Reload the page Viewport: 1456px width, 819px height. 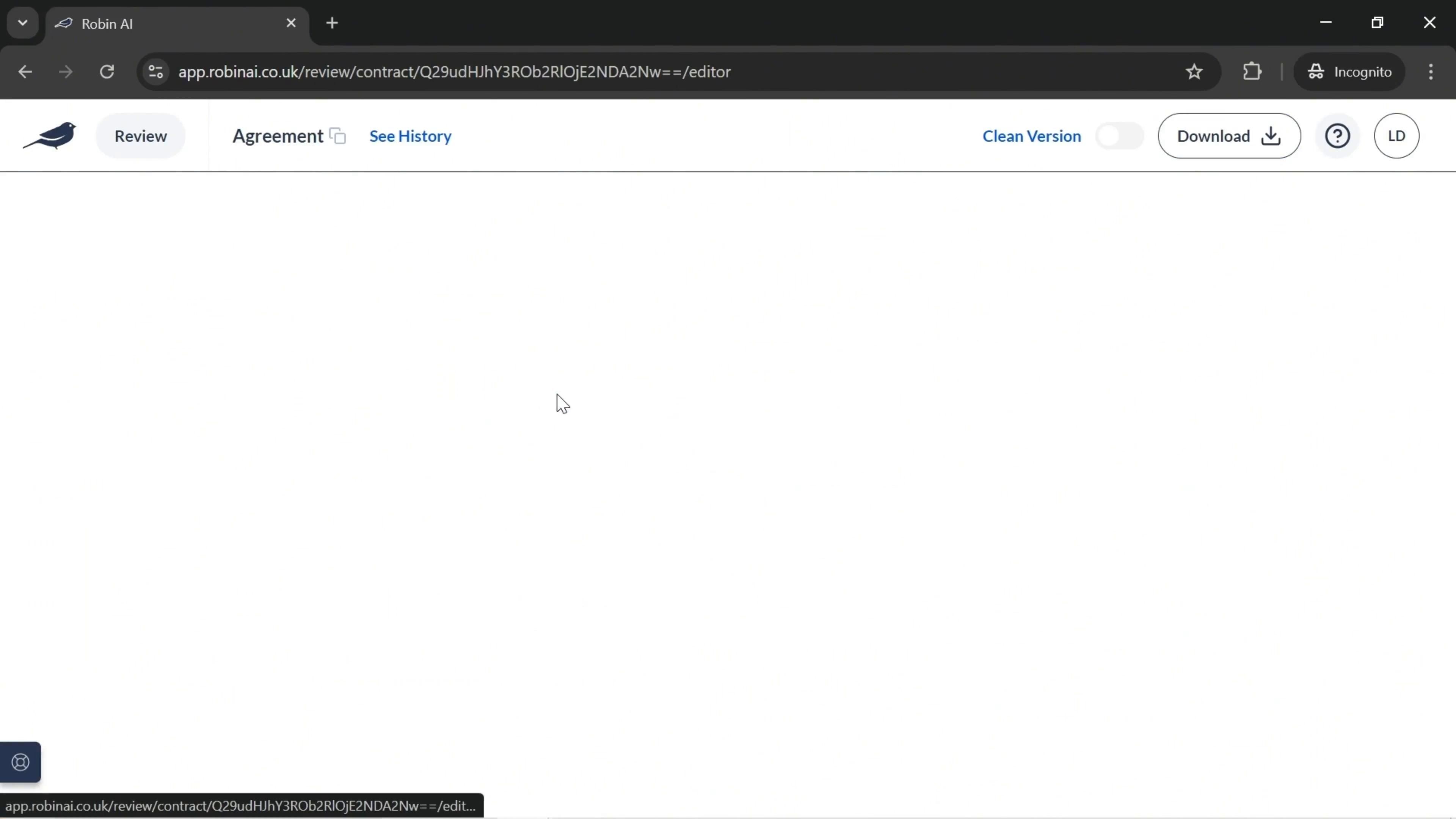pos(107,72)
